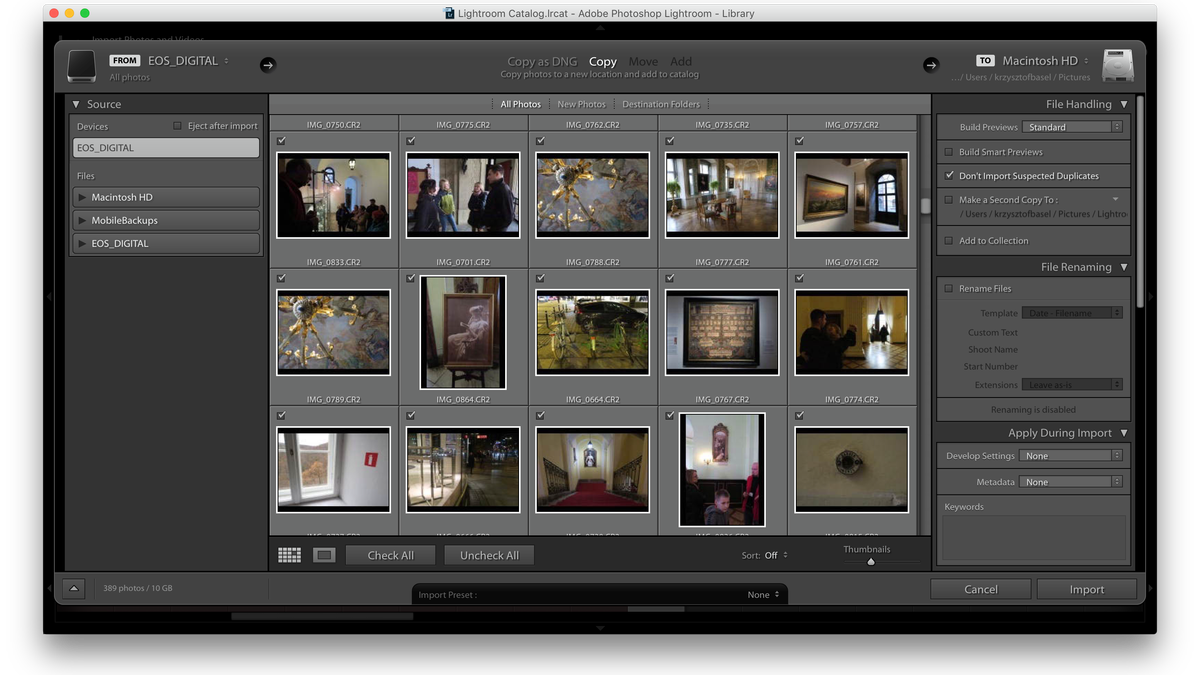The height and width of the screenshot is (675, 1200).
Task: Switch to the New Photos tab
Action: pos(582,103)
